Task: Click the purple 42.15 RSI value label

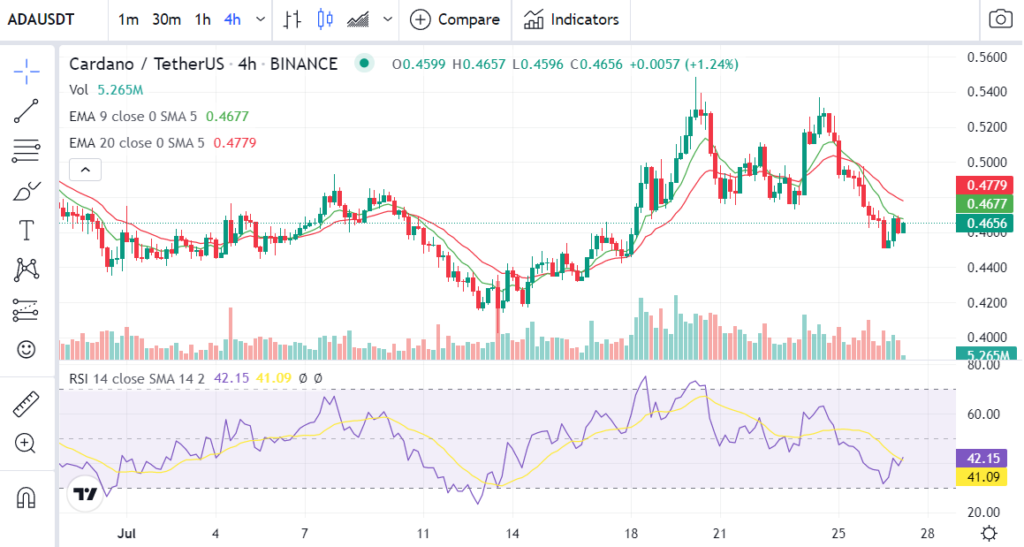Action: pyautogui.click(x=982, y=458)
